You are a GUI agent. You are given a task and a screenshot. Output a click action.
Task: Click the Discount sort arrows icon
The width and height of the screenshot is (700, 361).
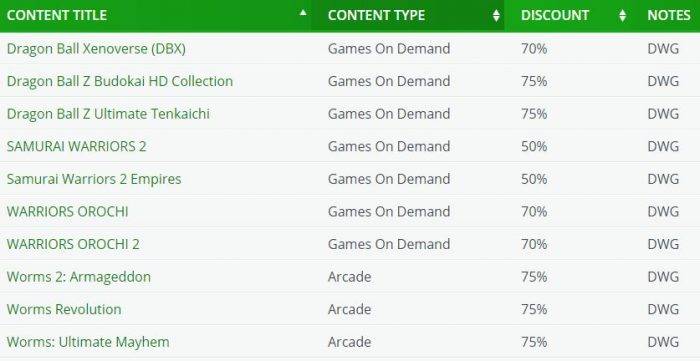622,16
